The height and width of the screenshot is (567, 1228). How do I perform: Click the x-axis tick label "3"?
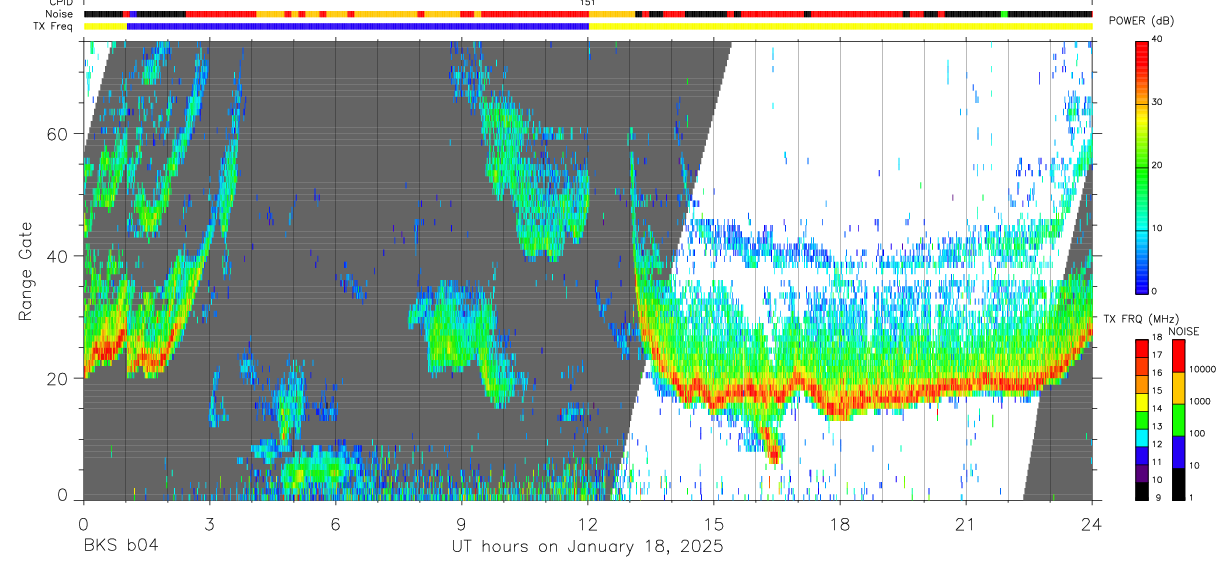point(209,524)
